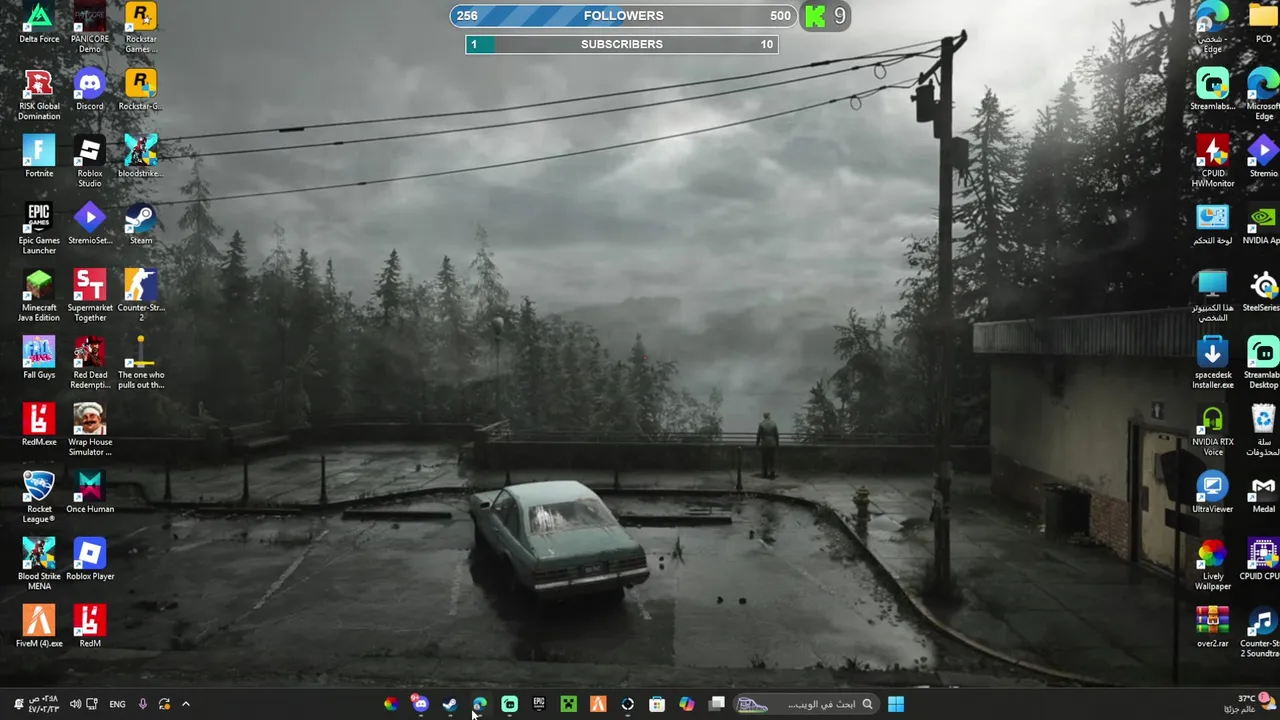The width and height of the screenshot is (1280, 720).
Task: Select Minecraft Java Edition icon
Action: tap(39, 296)
